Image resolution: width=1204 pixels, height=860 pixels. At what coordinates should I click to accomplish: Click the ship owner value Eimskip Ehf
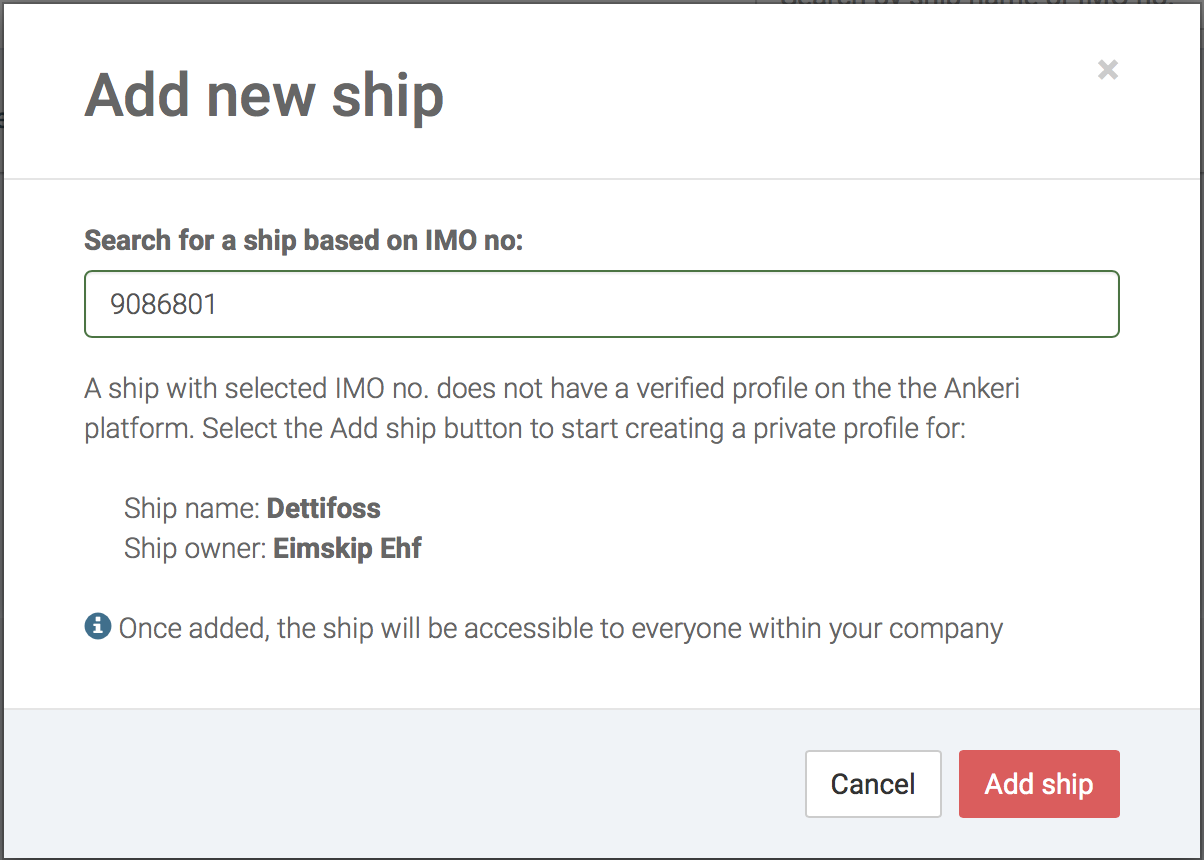click(347, 549)
